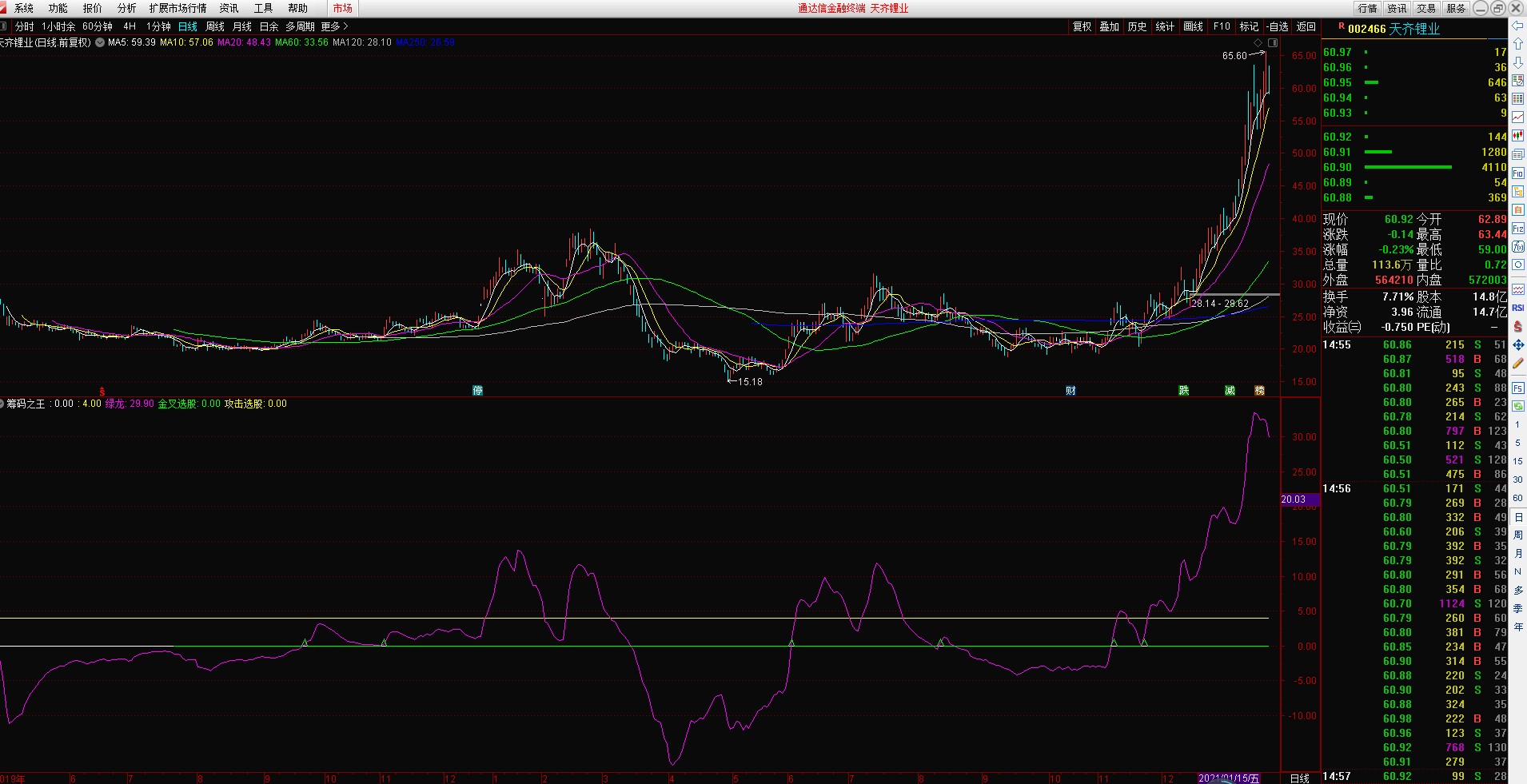
Task: Select the pencil drawing tool icon
Action: pyautogui.click(x=1517, y=364)
